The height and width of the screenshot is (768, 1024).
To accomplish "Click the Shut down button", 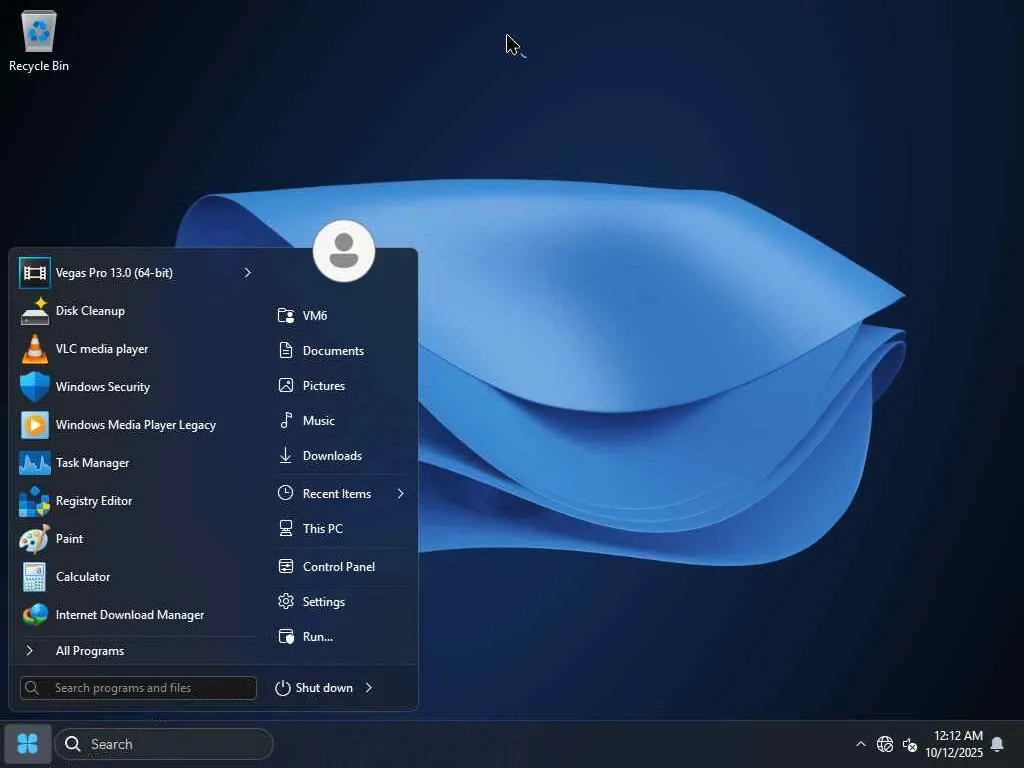I will [314, 688].
